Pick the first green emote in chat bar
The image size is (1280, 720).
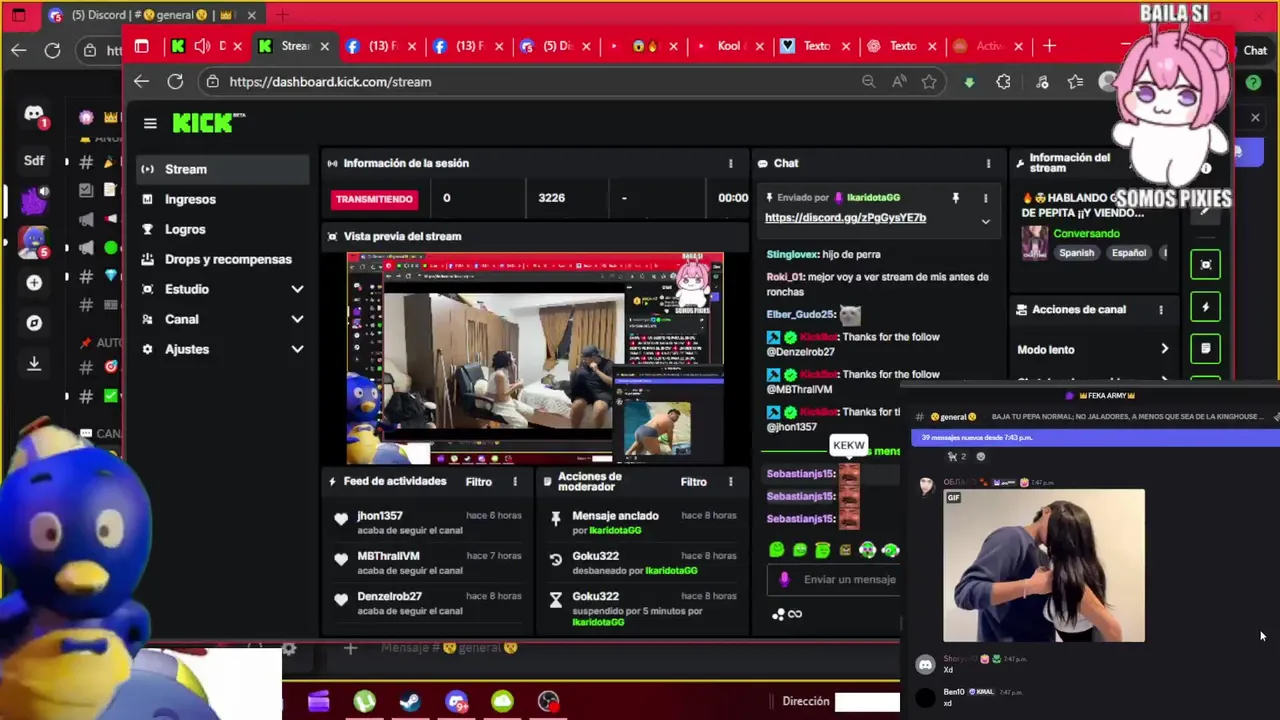click(x=777, y=549)
